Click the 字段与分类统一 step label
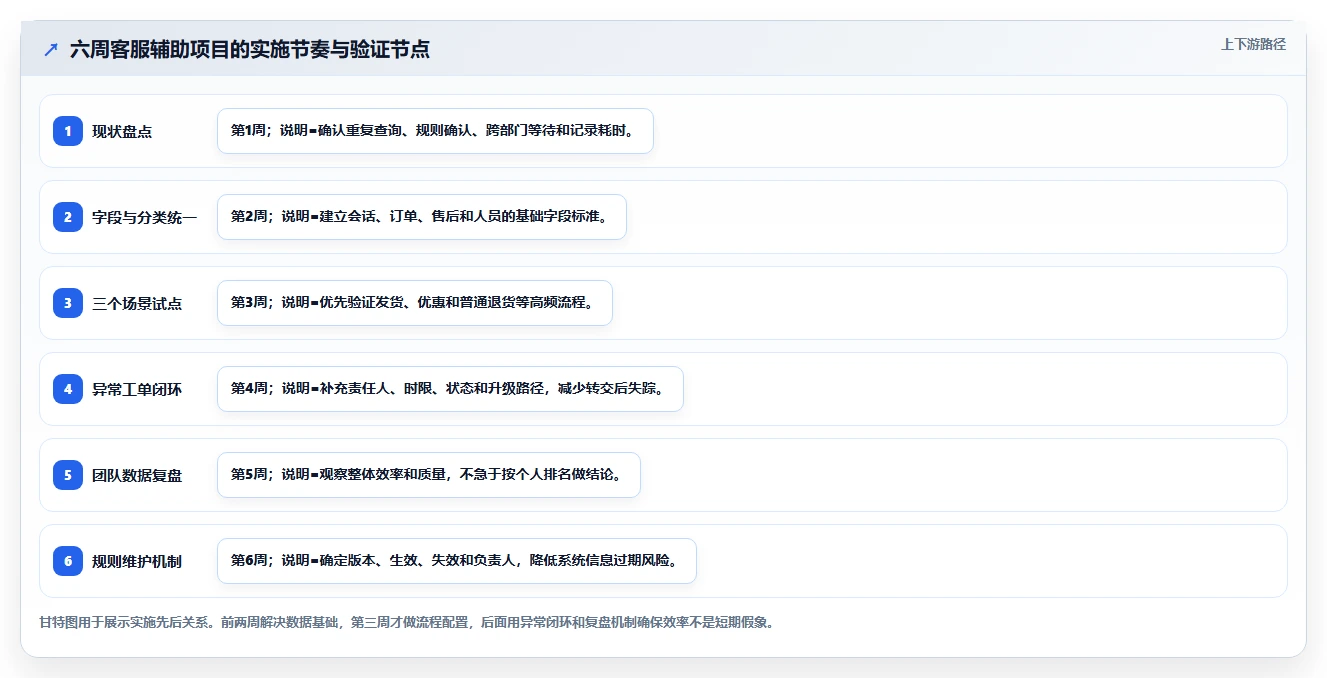The width and height of the screenshot is (1327, 678). pyautogui.click(x=145, y=217)
